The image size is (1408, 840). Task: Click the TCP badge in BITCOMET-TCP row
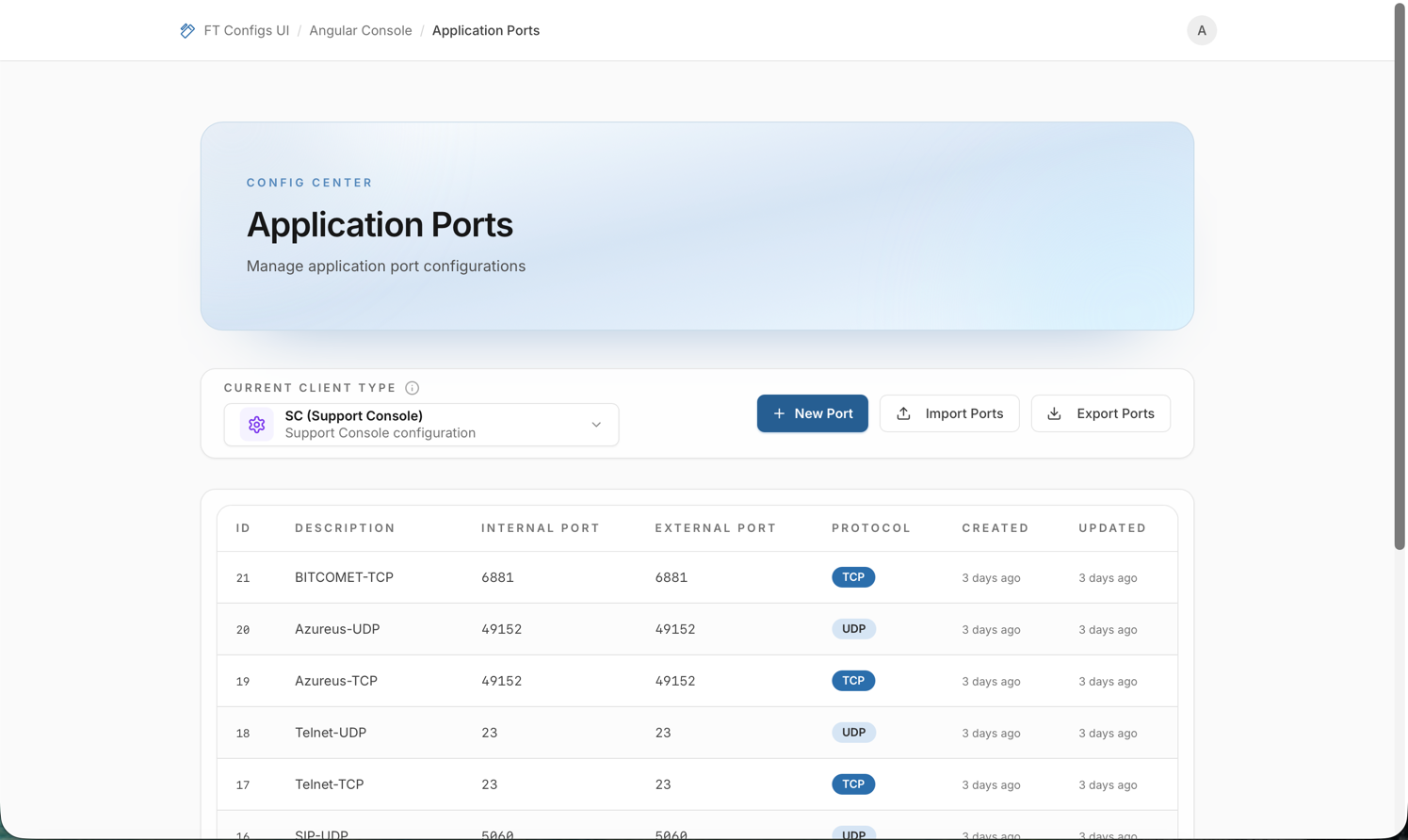tap(853, 577)
